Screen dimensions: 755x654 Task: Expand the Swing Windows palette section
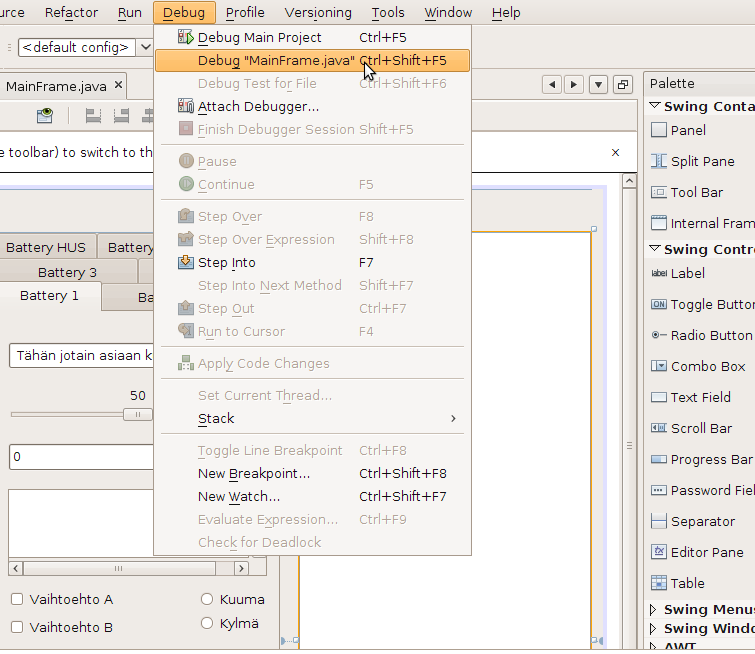pos(653,628)
